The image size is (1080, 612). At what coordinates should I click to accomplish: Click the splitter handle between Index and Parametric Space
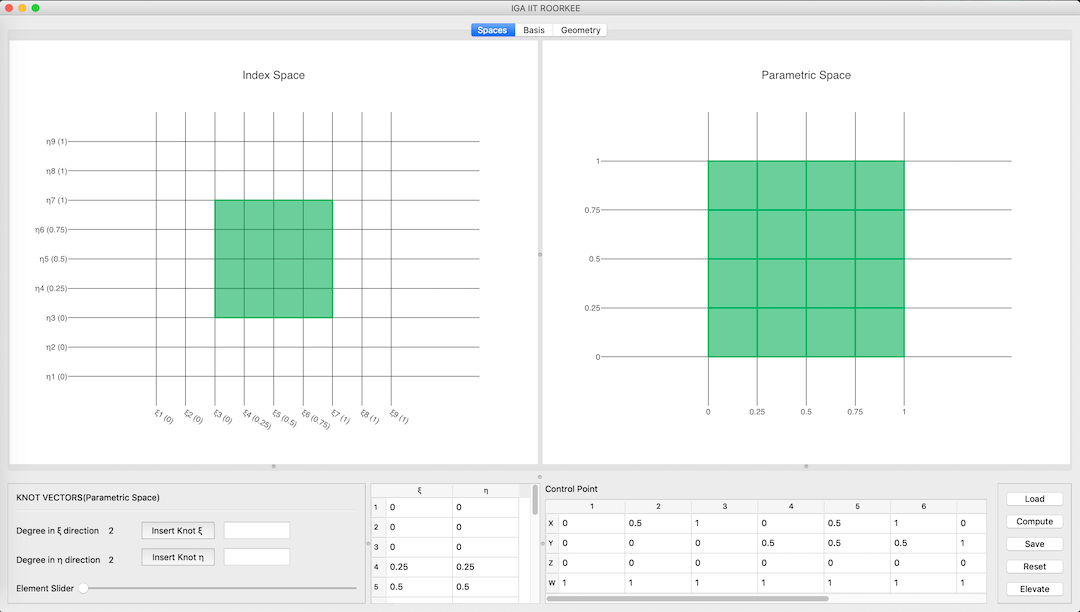(x=540, y=254)
